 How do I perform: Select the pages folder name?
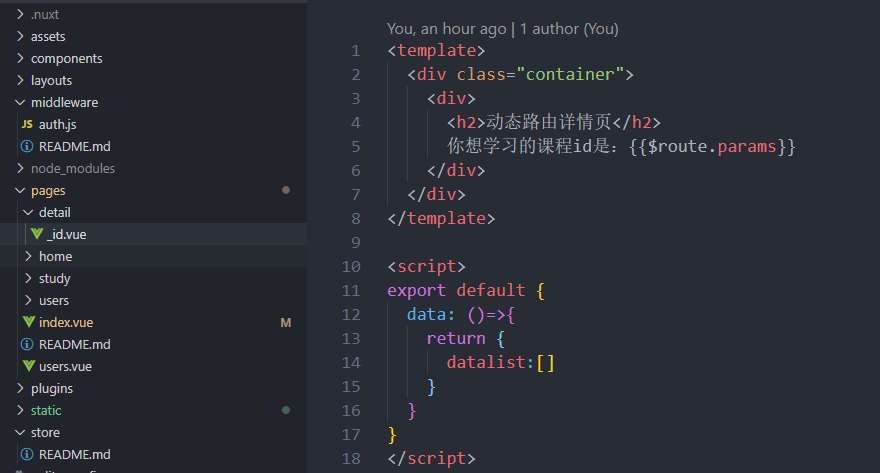48,191
